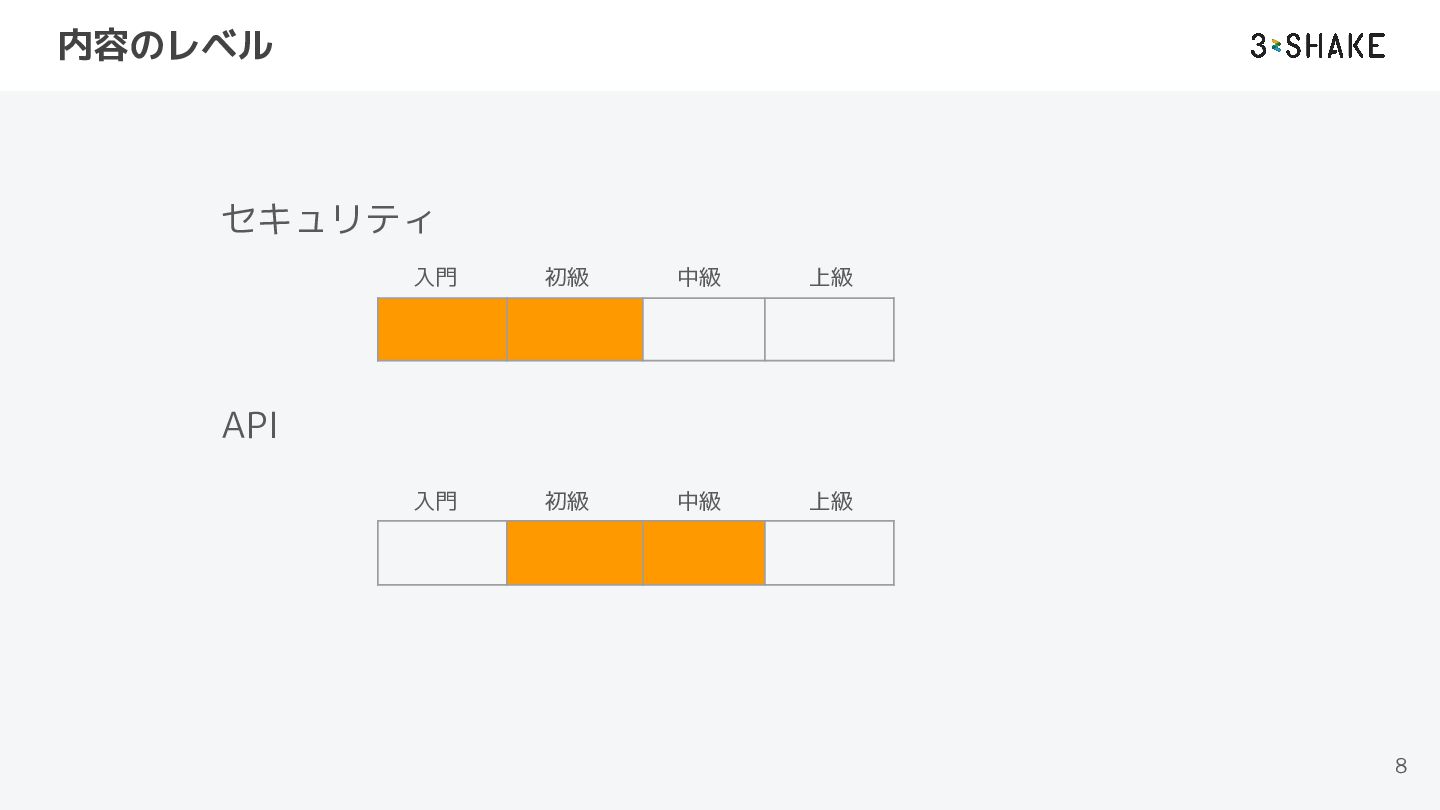Click the 初級 label above セキュリティ bar
This screenshot has height=810, width=1440.
point(567,277)
